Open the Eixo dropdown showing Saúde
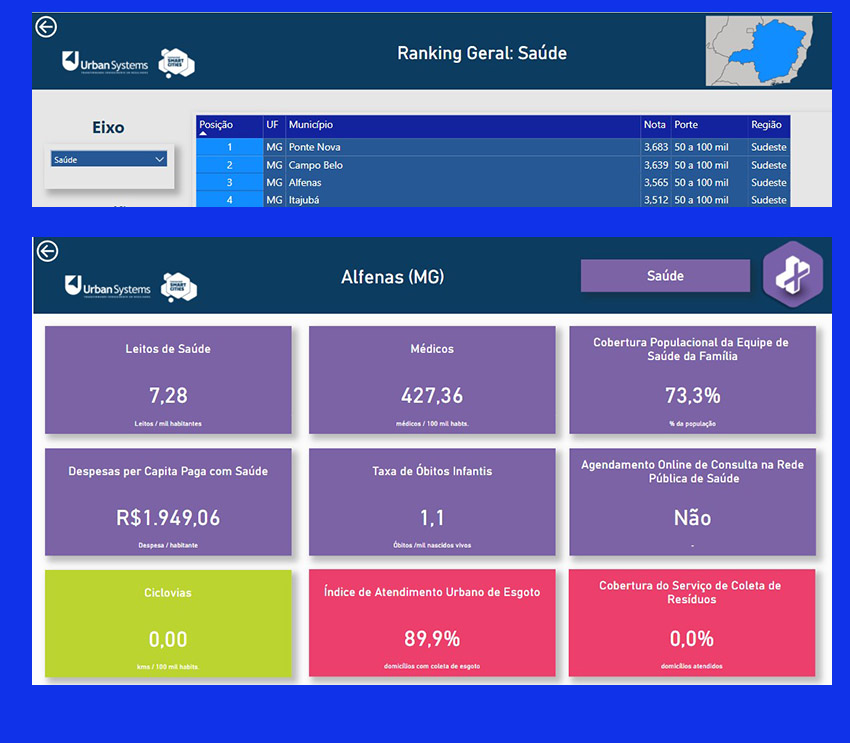 tap(109, 159)
